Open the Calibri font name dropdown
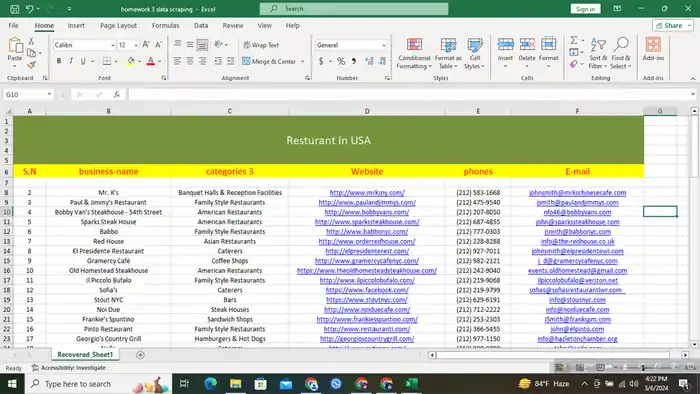The width and height of the screenshot is (700, 394). [112, 45]
